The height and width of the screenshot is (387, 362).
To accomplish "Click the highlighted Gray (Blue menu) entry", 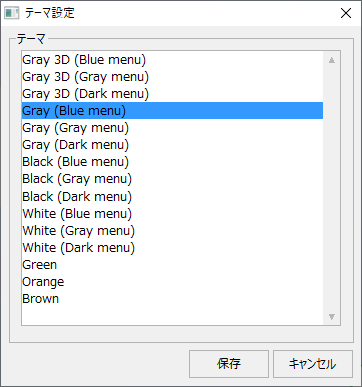I will tap(172, 111).
